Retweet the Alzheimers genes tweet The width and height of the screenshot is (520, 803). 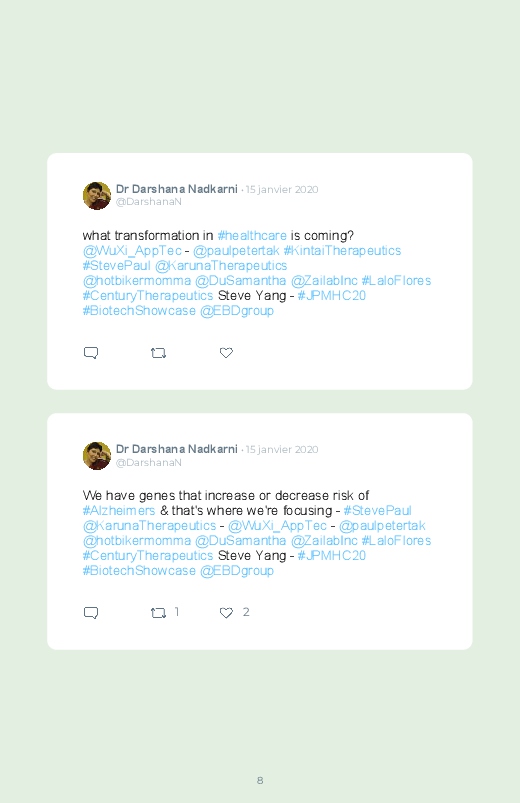click(x=158, y=612)
